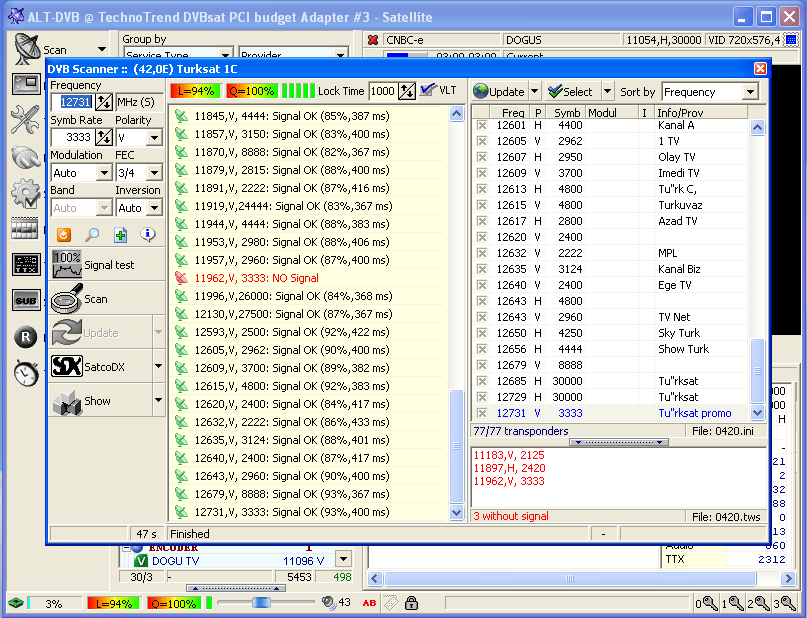Open the TV screen icon in left sidebar

pos(26,85)
